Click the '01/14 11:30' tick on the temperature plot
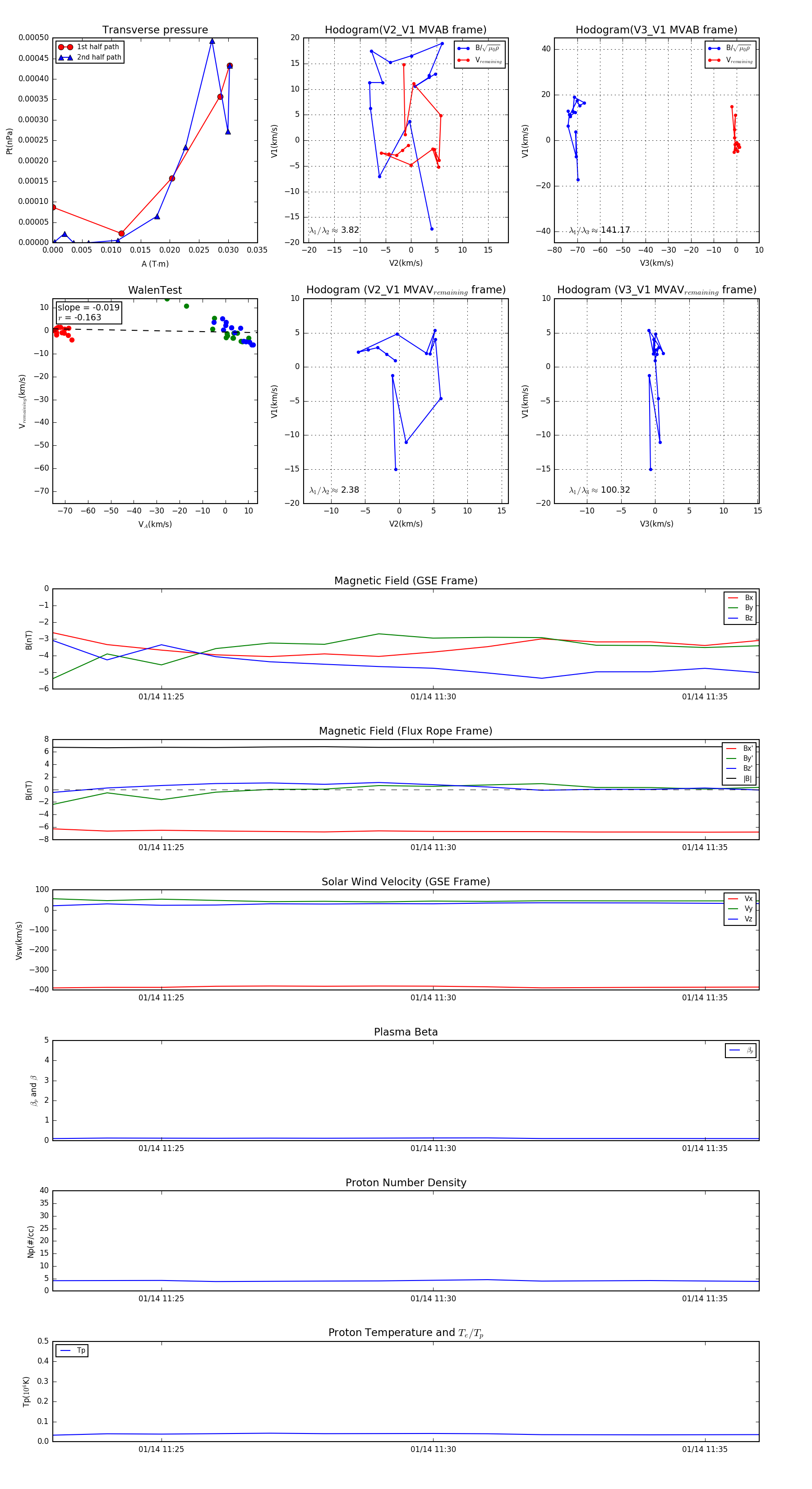Viewport: 812px width, 1489px height. tap(433, 1449)
